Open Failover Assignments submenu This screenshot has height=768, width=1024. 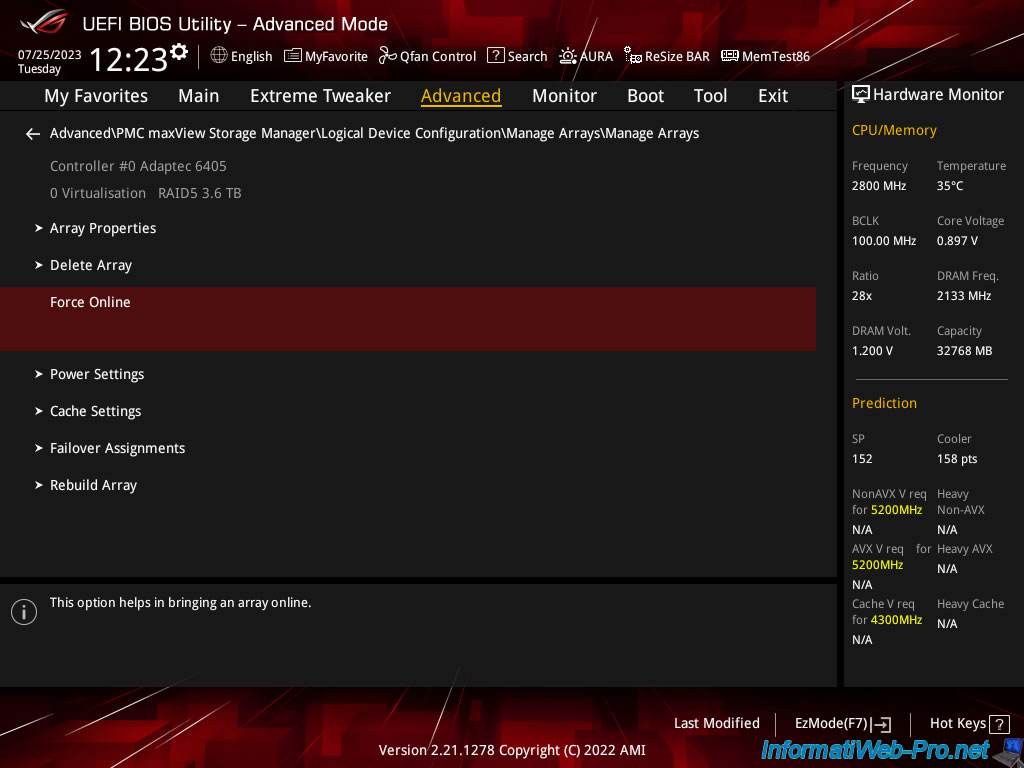coord(118,448)
